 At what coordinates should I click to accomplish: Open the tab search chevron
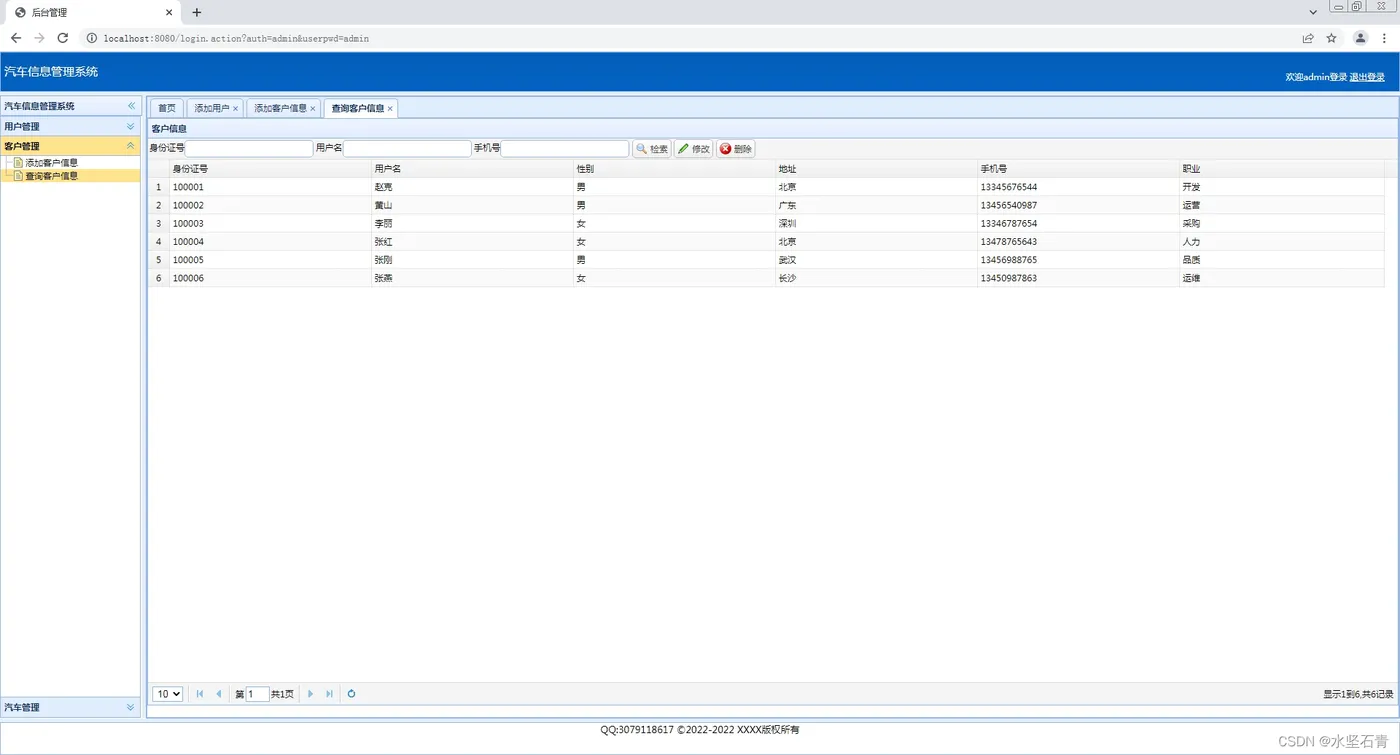[x=1313, y=12]
